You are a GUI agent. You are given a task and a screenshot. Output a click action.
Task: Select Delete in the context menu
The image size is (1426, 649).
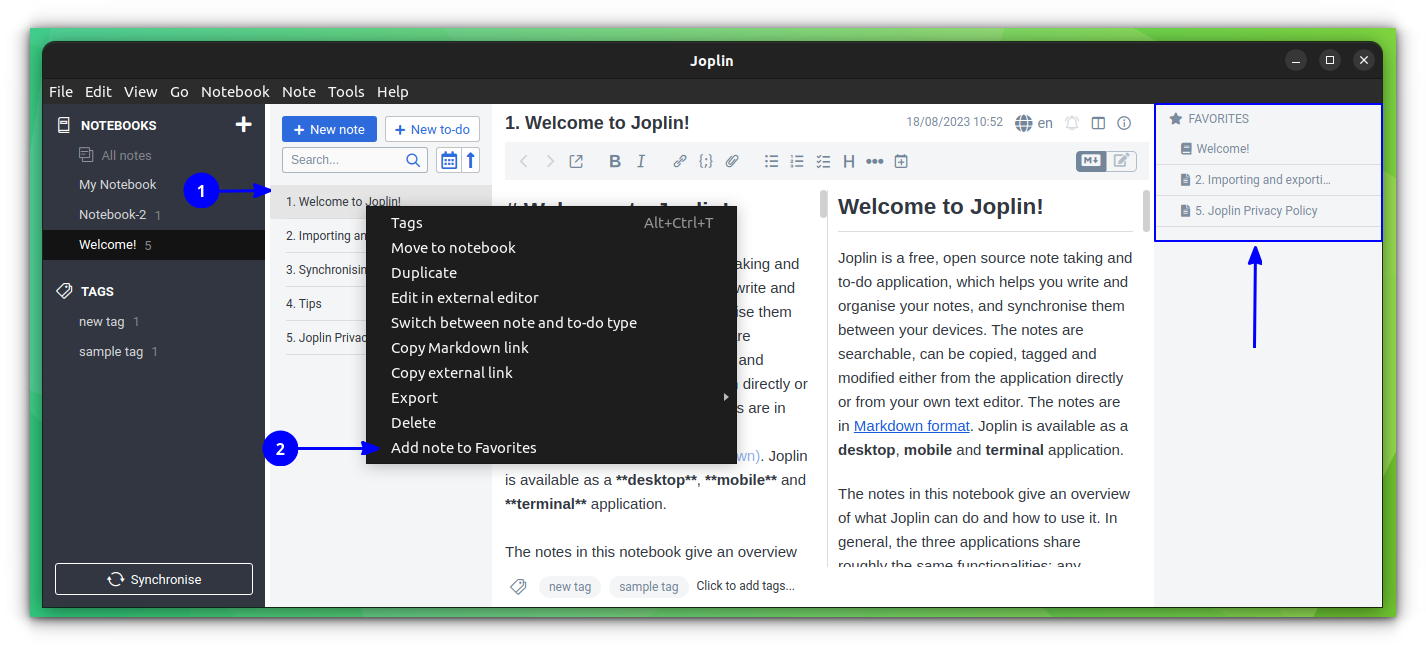coord(551,423)
